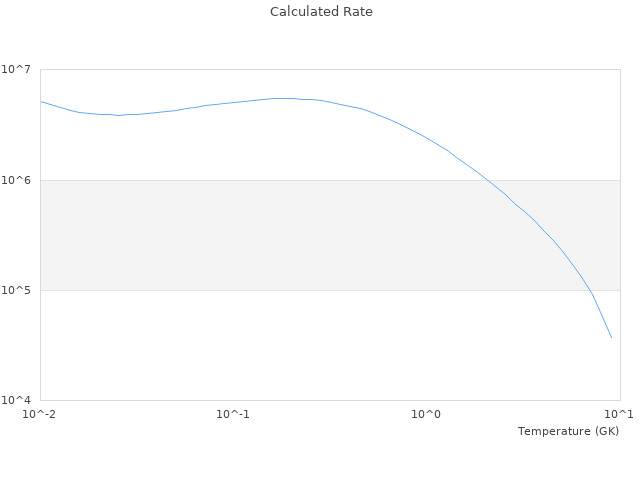Screen dimensions: 640x480
Task: Select the 10^-2 x-axis tick label
Action: click(40, 414)
